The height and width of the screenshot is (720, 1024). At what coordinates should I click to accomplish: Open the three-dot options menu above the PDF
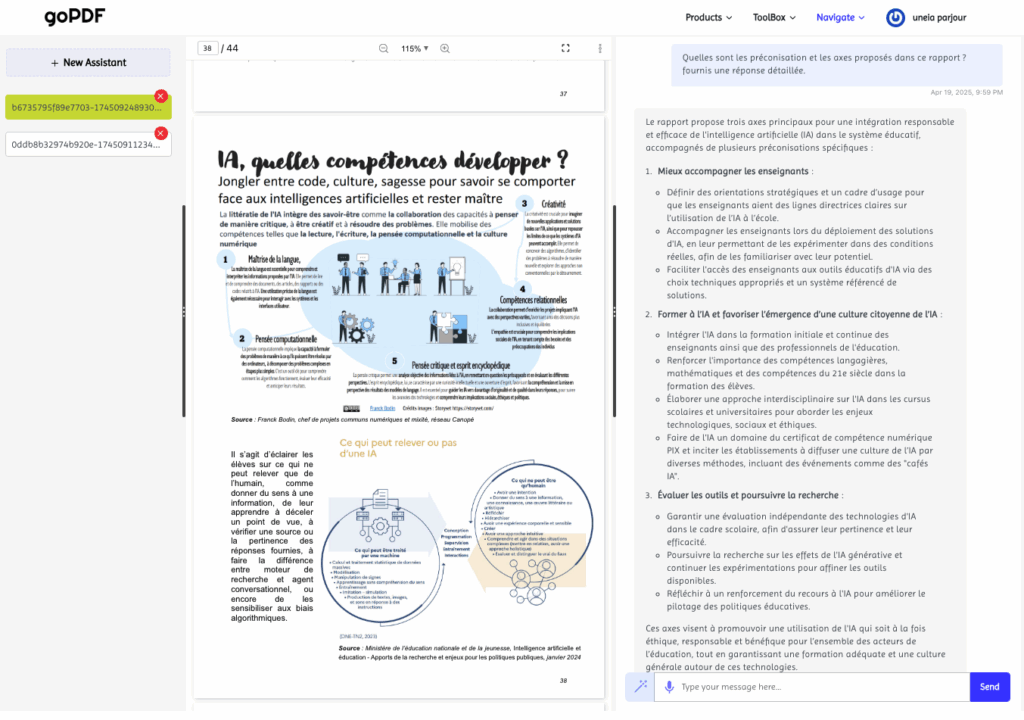click(x=598, y=47)
